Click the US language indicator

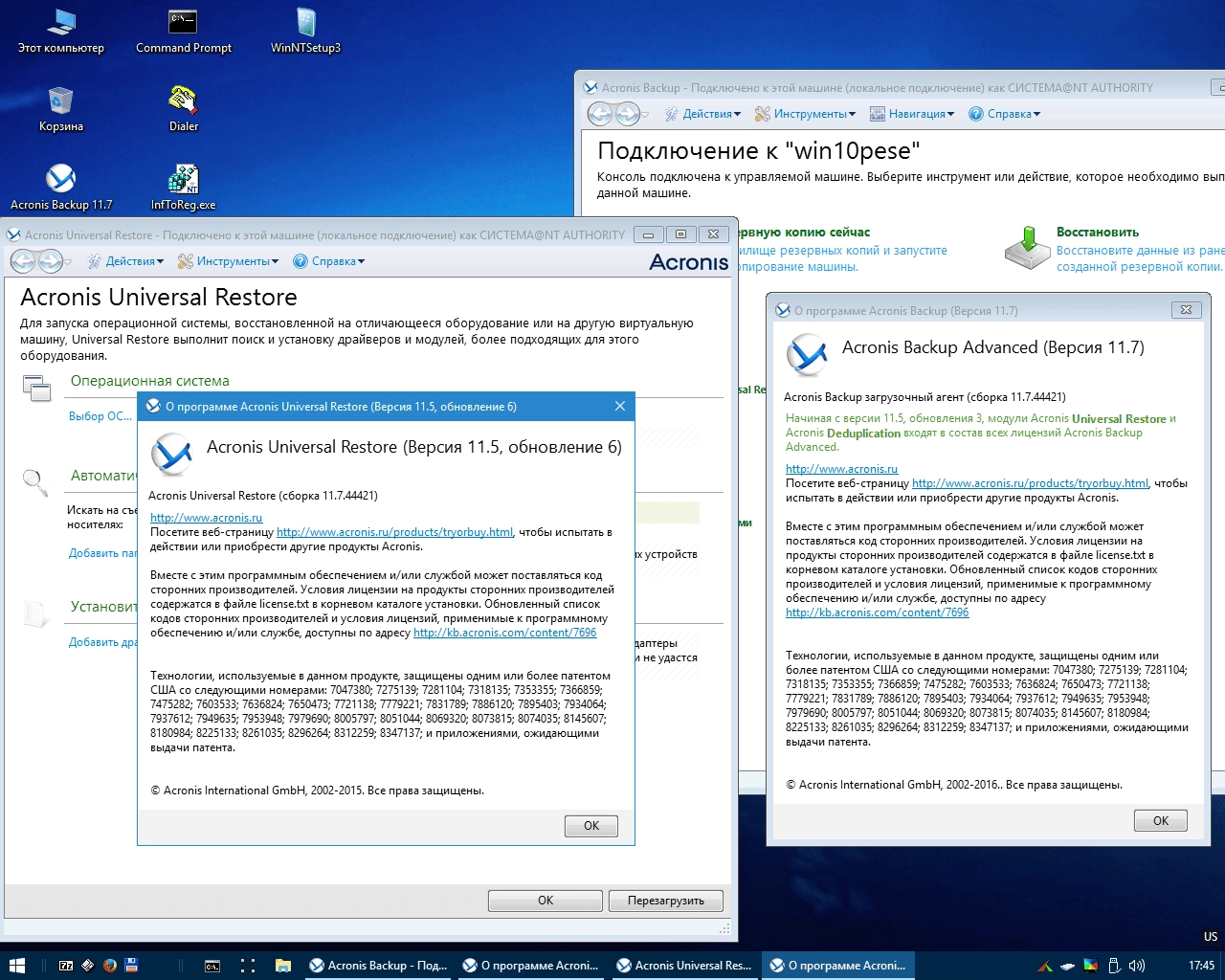click(x=1211, y=937)
